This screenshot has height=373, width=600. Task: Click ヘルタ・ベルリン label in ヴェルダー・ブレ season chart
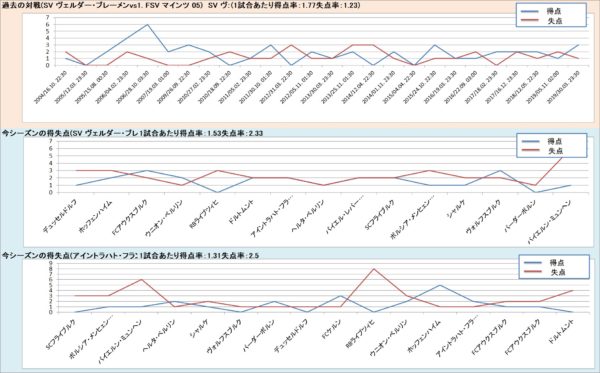[x=308, y=215]
